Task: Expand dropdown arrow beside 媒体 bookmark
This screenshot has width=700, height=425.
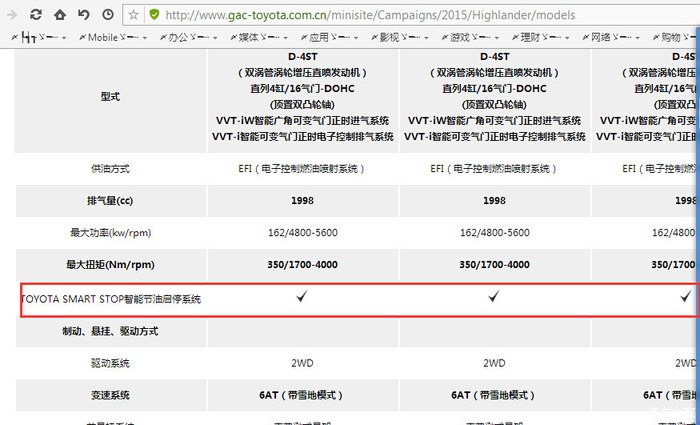Action: click(285, 38)
